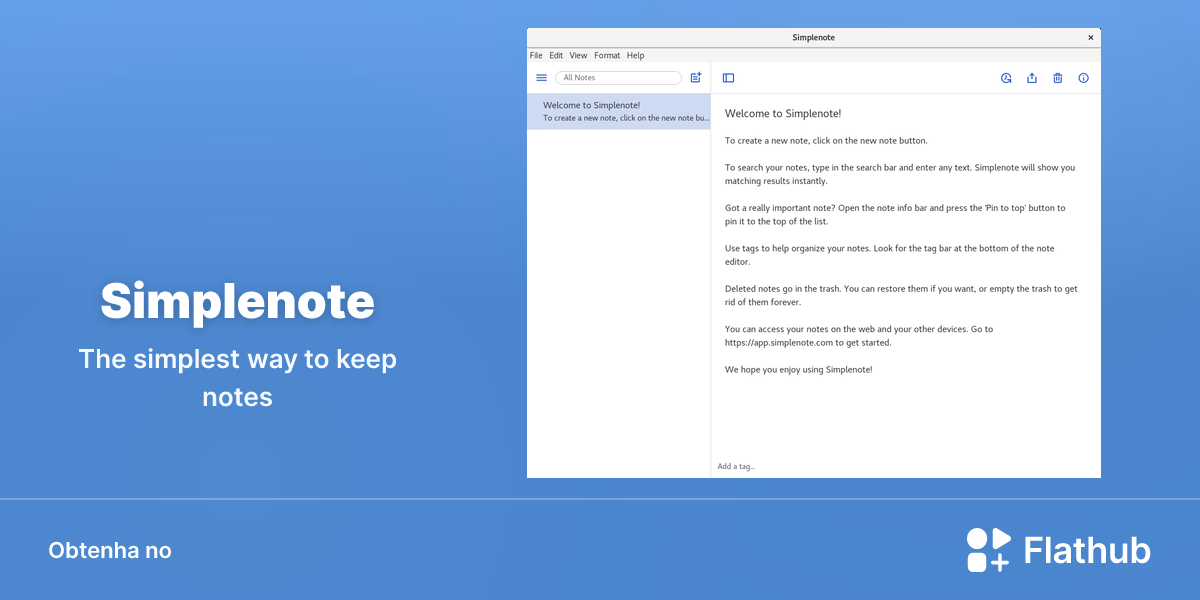Click the paragraph mentioning Pin to top

point(895,215)
